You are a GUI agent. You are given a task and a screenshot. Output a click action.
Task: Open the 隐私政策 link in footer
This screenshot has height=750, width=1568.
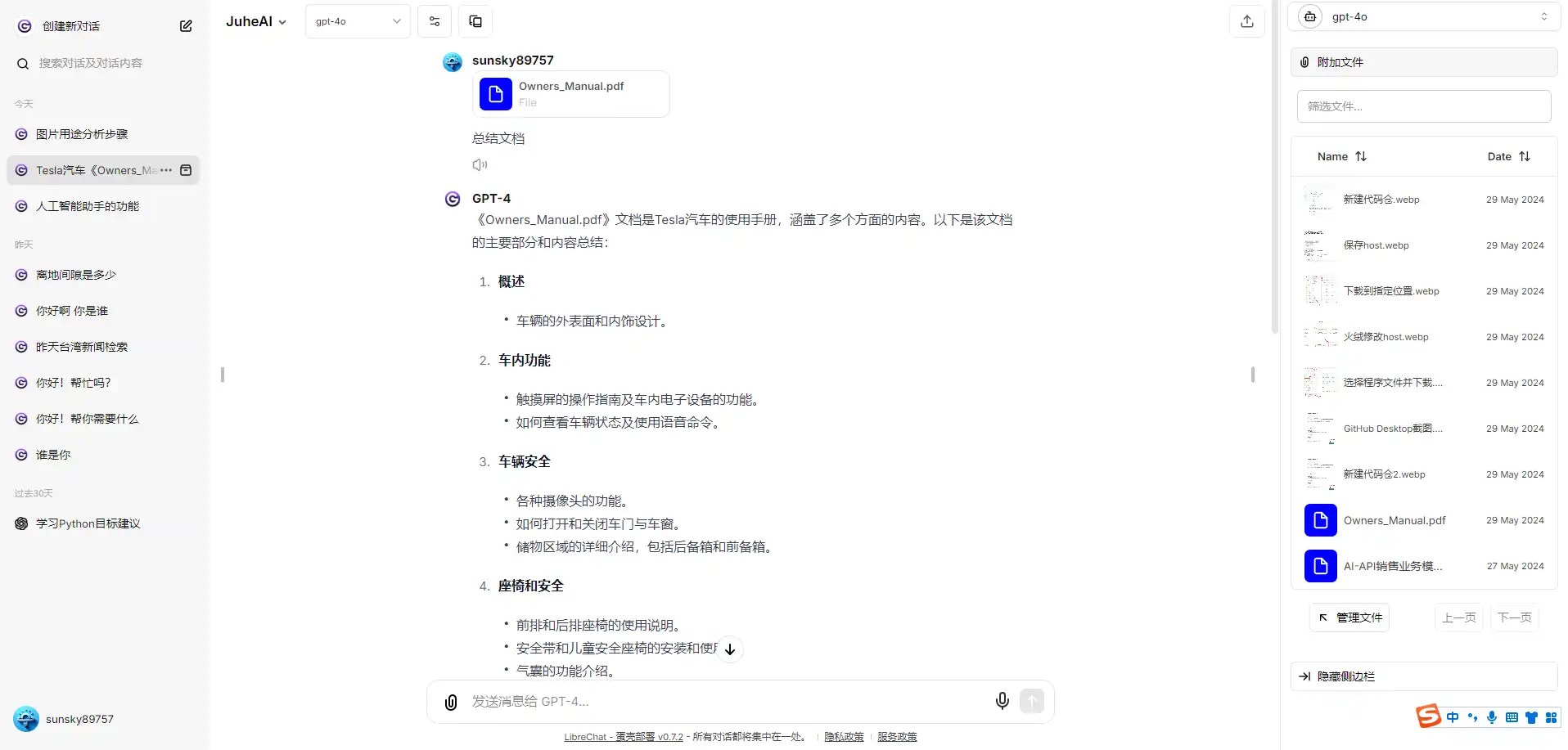tap(844, 737)
